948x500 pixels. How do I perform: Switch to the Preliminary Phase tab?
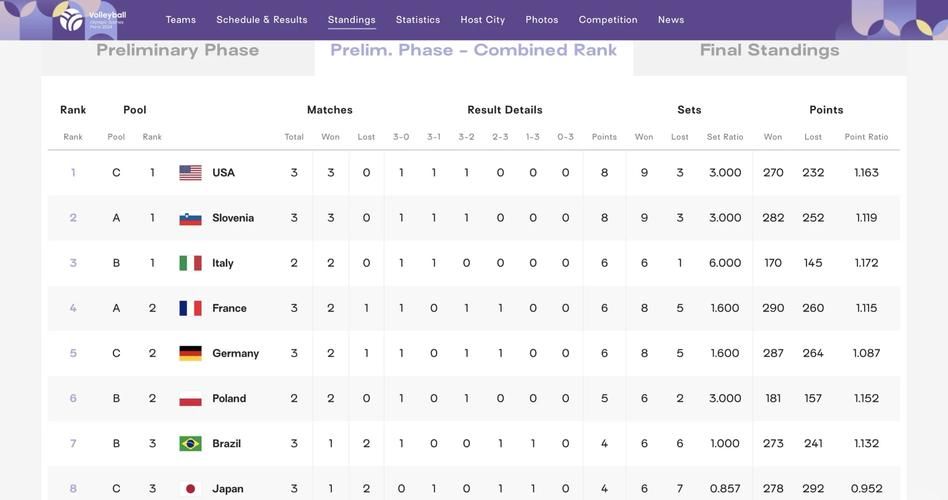(178, 51)
